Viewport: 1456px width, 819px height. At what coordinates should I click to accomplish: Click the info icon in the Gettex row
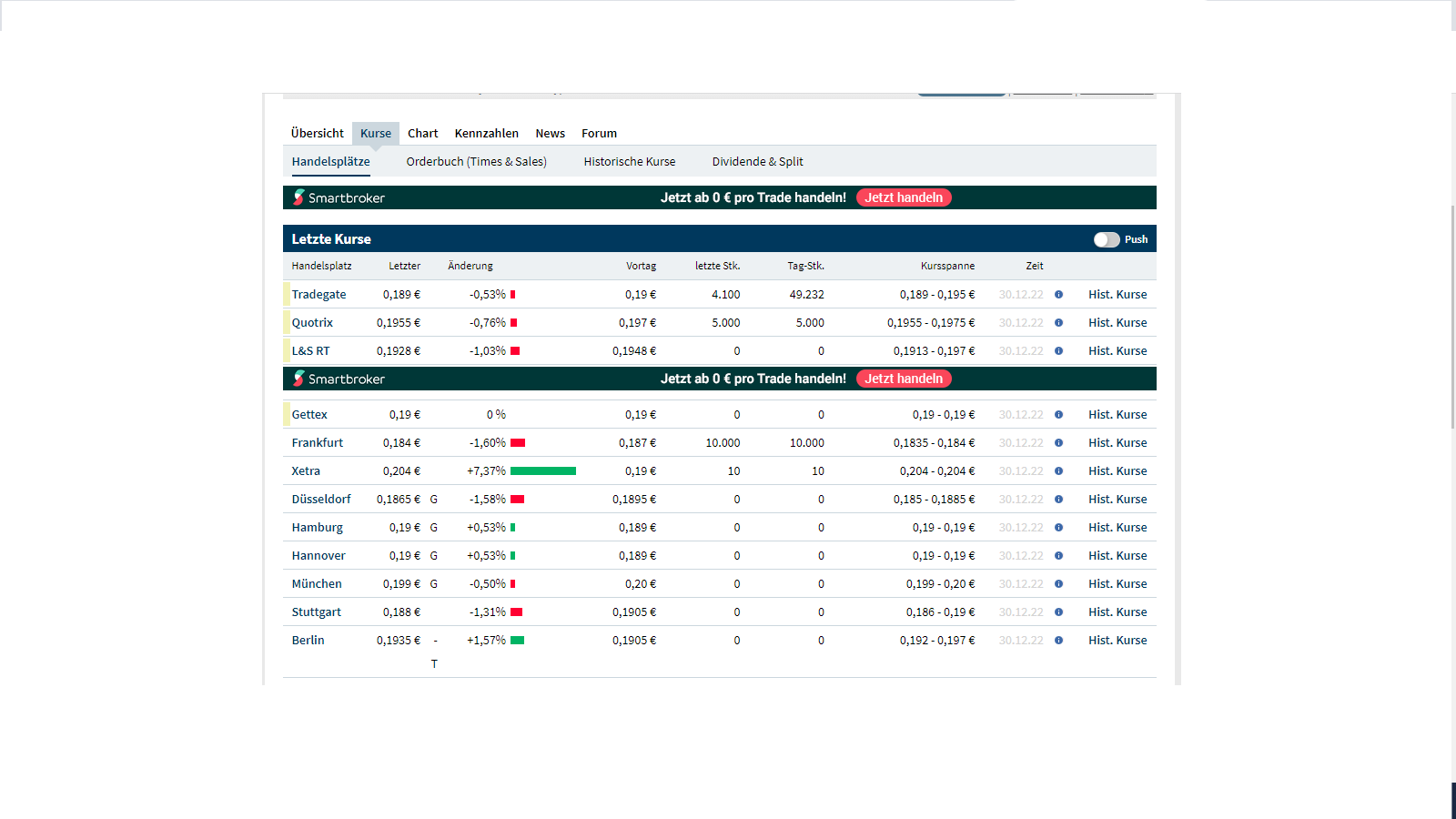(1058, 415)
